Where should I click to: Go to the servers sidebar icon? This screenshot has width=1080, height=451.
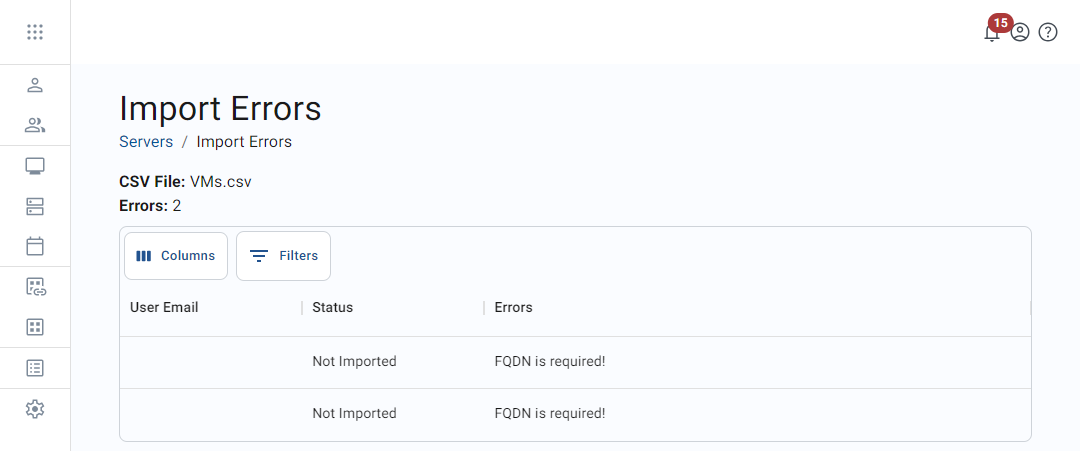pyautogui.click(x=35, y=206)
